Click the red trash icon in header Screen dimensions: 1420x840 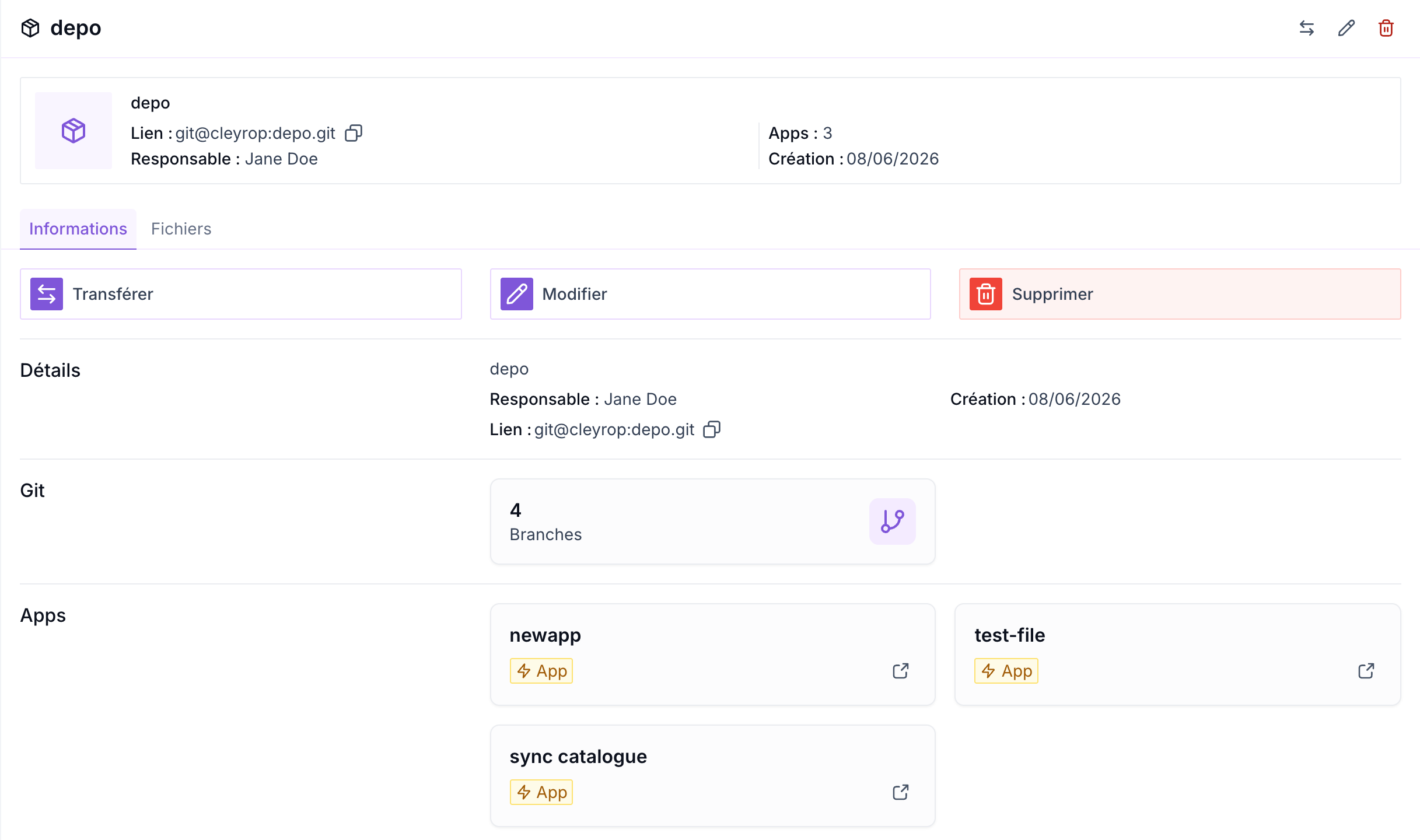coord(1386,28)
